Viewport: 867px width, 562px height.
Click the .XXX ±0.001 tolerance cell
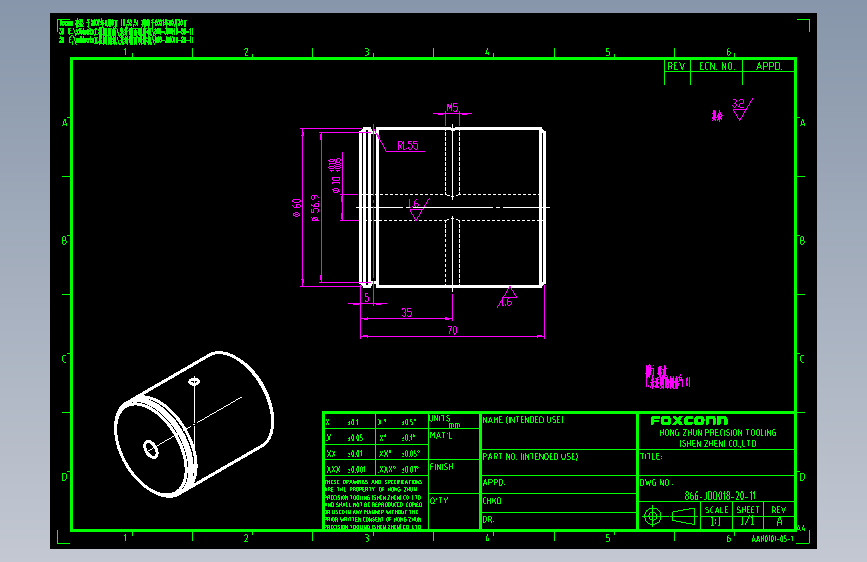point(349,469)
